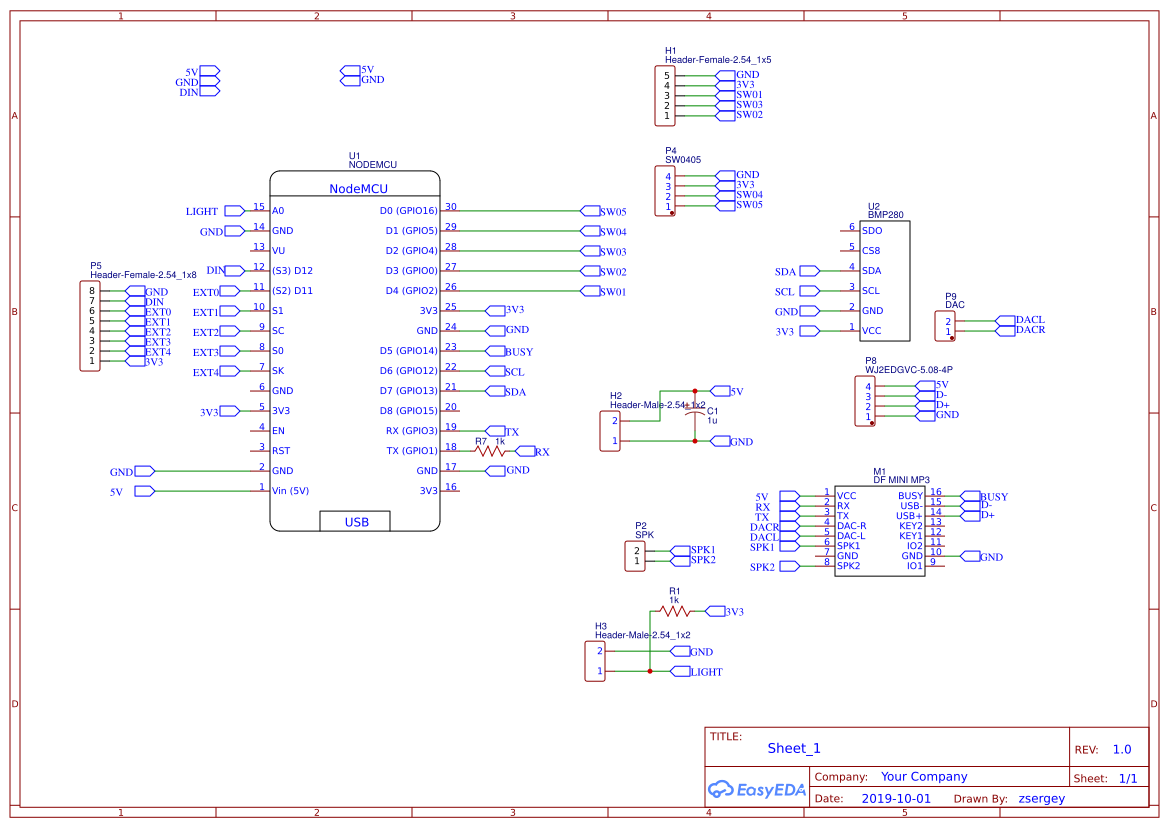Click the DAC-R pin name on M1
1169x828 pixels.
coord(851,526)
